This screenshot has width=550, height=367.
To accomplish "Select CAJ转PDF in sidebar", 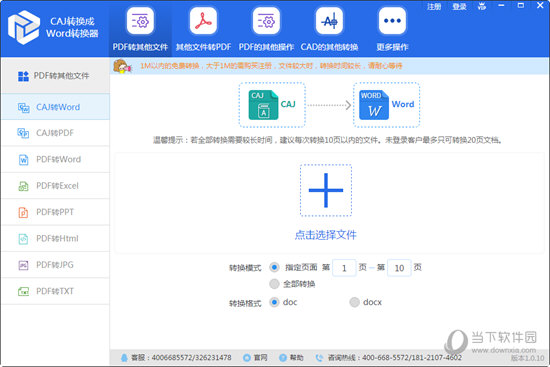I will pyautogui.click(x=55, y=133).
